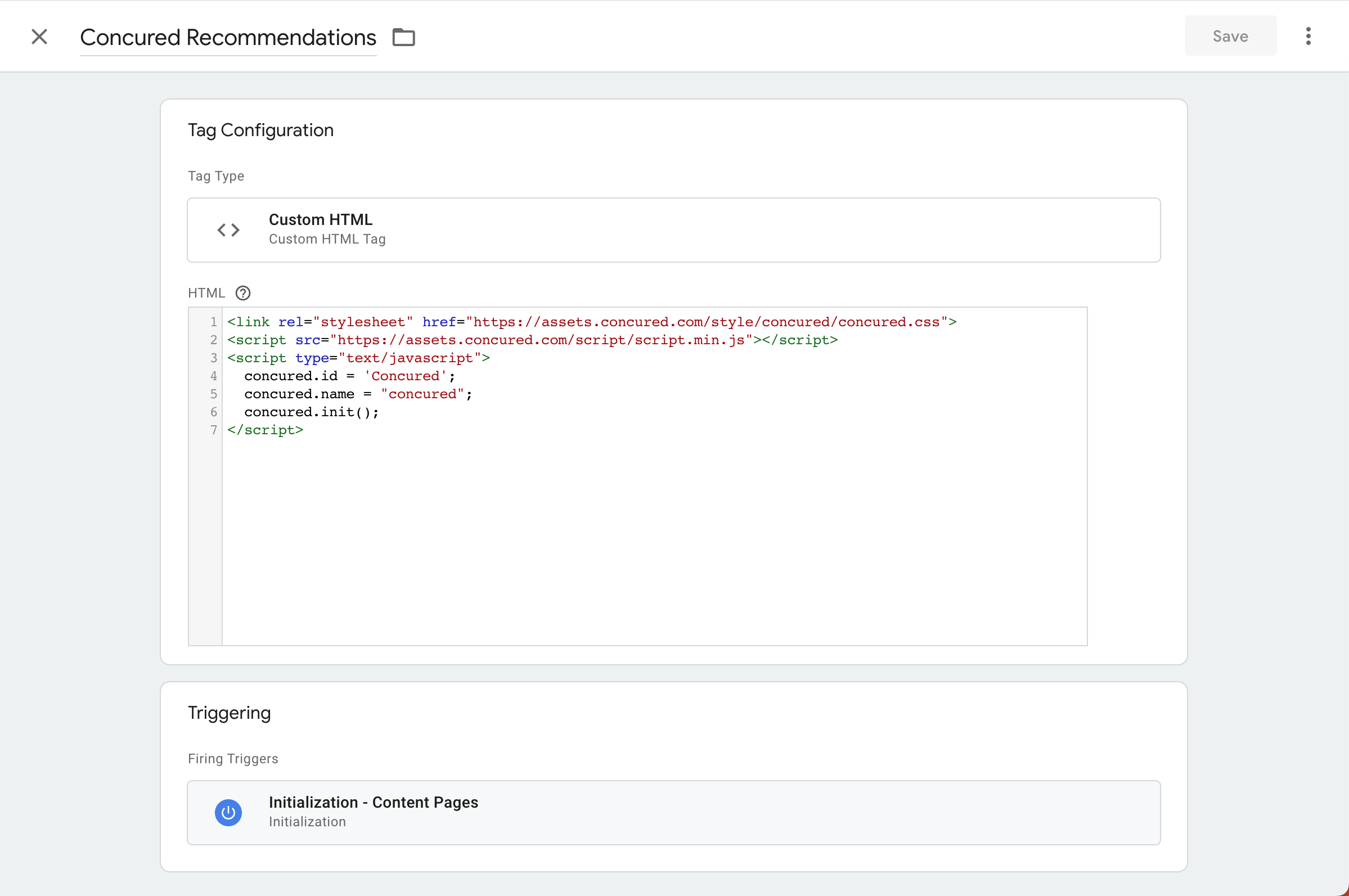Viewport: 1349px width, 896px height.
Task: Open the three-dot overflow menu
Action: click(x=1308, y=35)
